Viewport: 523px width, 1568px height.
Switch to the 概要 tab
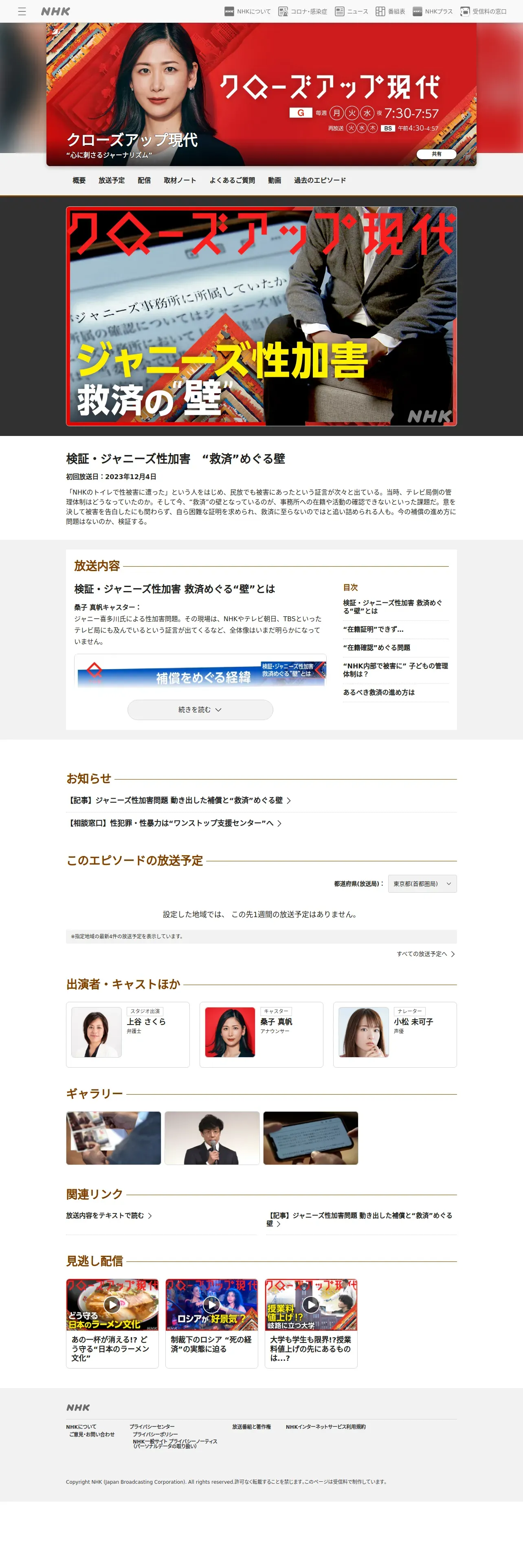coord(79,181)
